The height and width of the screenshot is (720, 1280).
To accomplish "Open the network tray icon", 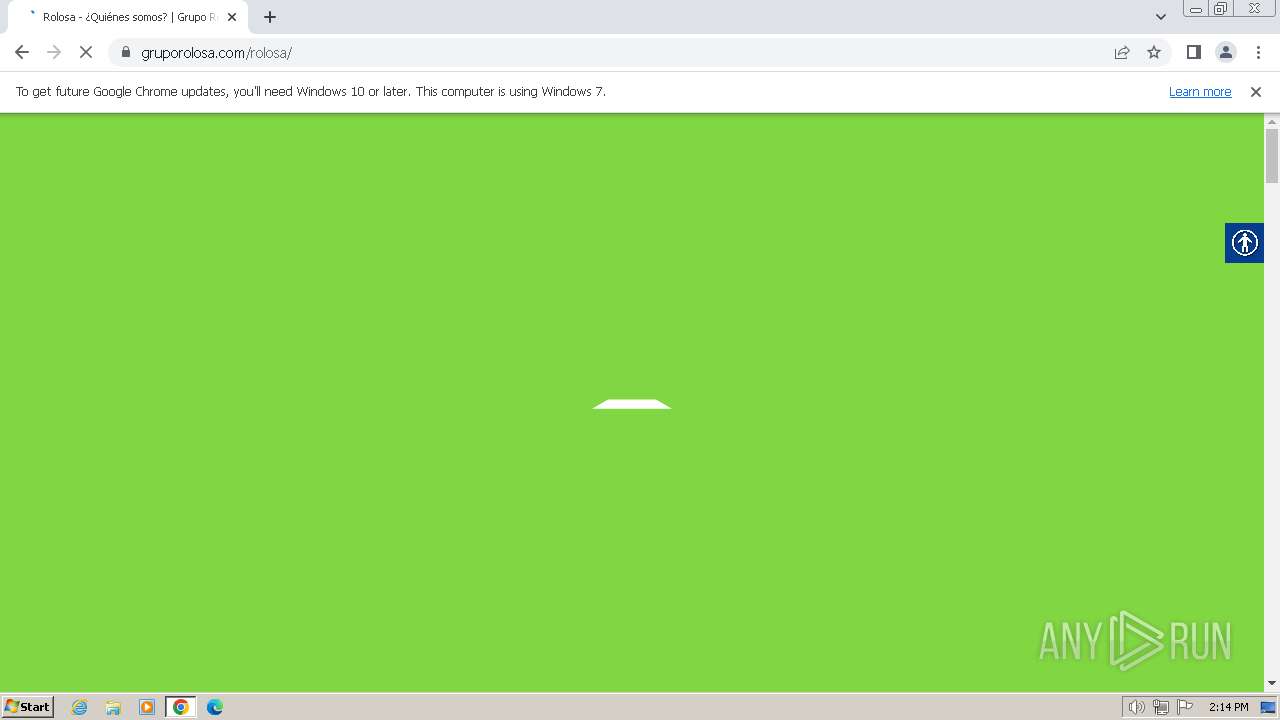I will point(1161,707).
